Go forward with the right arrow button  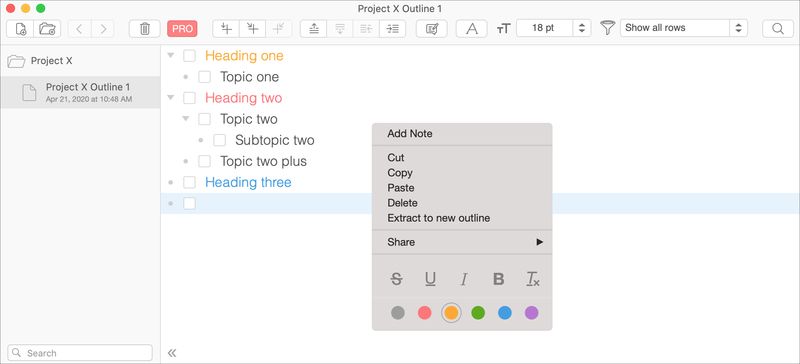pyautogui.click(x=103, y=29)
